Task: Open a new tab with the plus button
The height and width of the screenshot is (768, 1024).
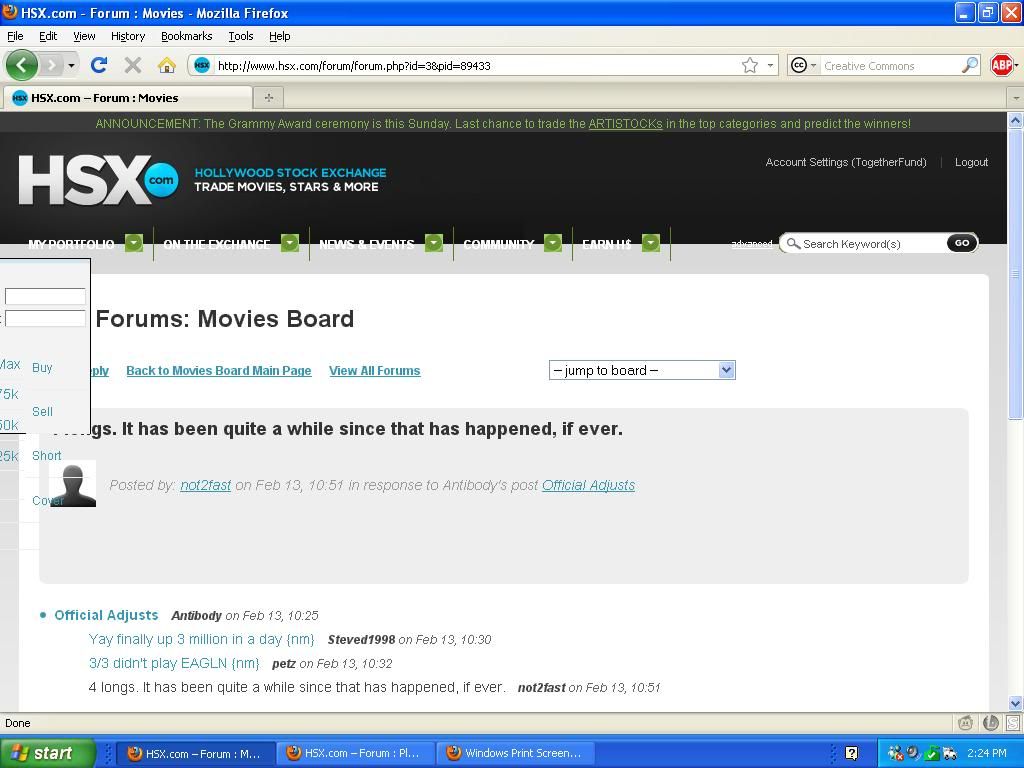Action: (x=268, y=97)
